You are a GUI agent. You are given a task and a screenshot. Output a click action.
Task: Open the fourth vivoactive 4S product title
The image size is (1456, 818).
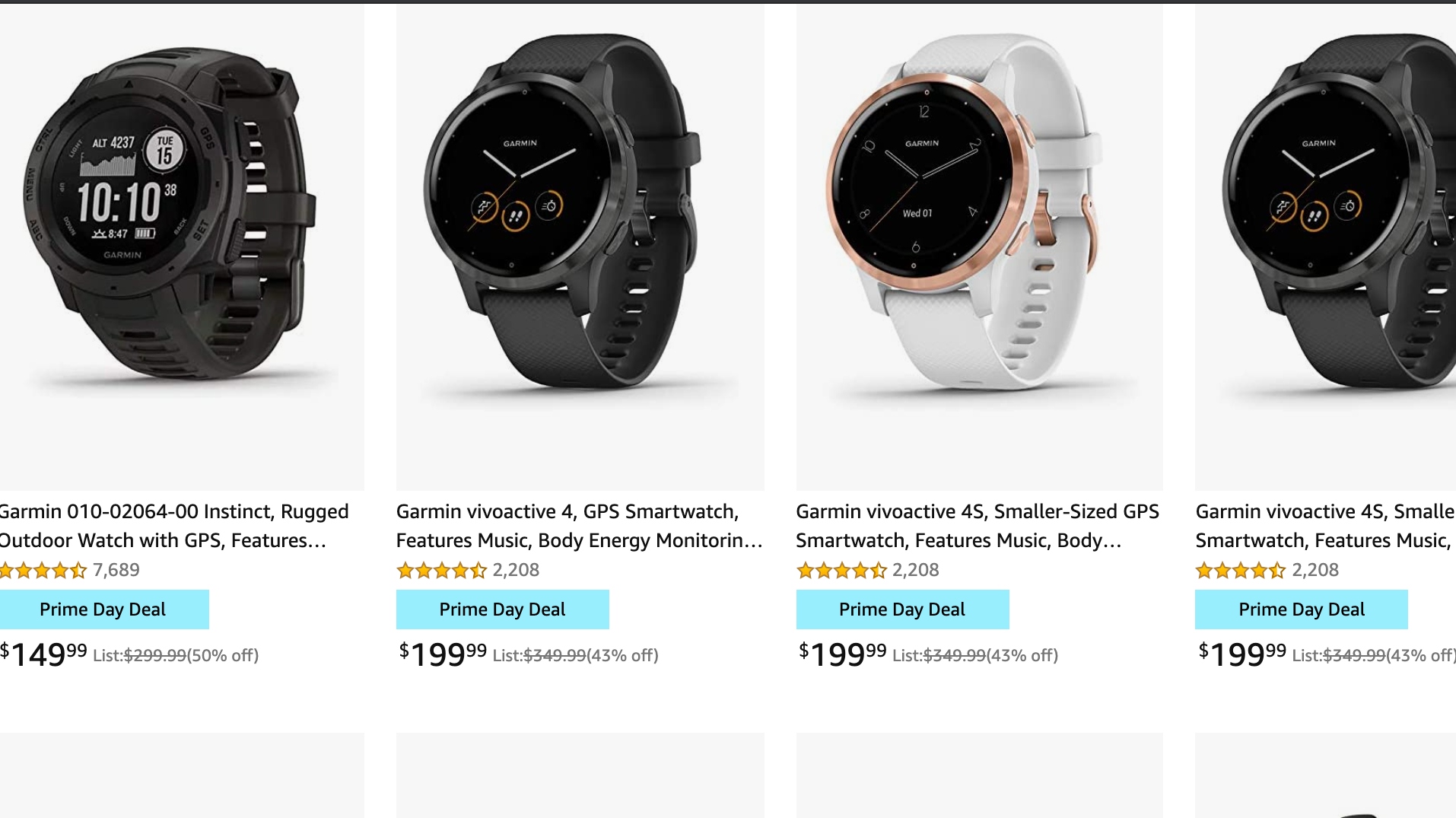pyautogui.click(x=1325, y=526)
